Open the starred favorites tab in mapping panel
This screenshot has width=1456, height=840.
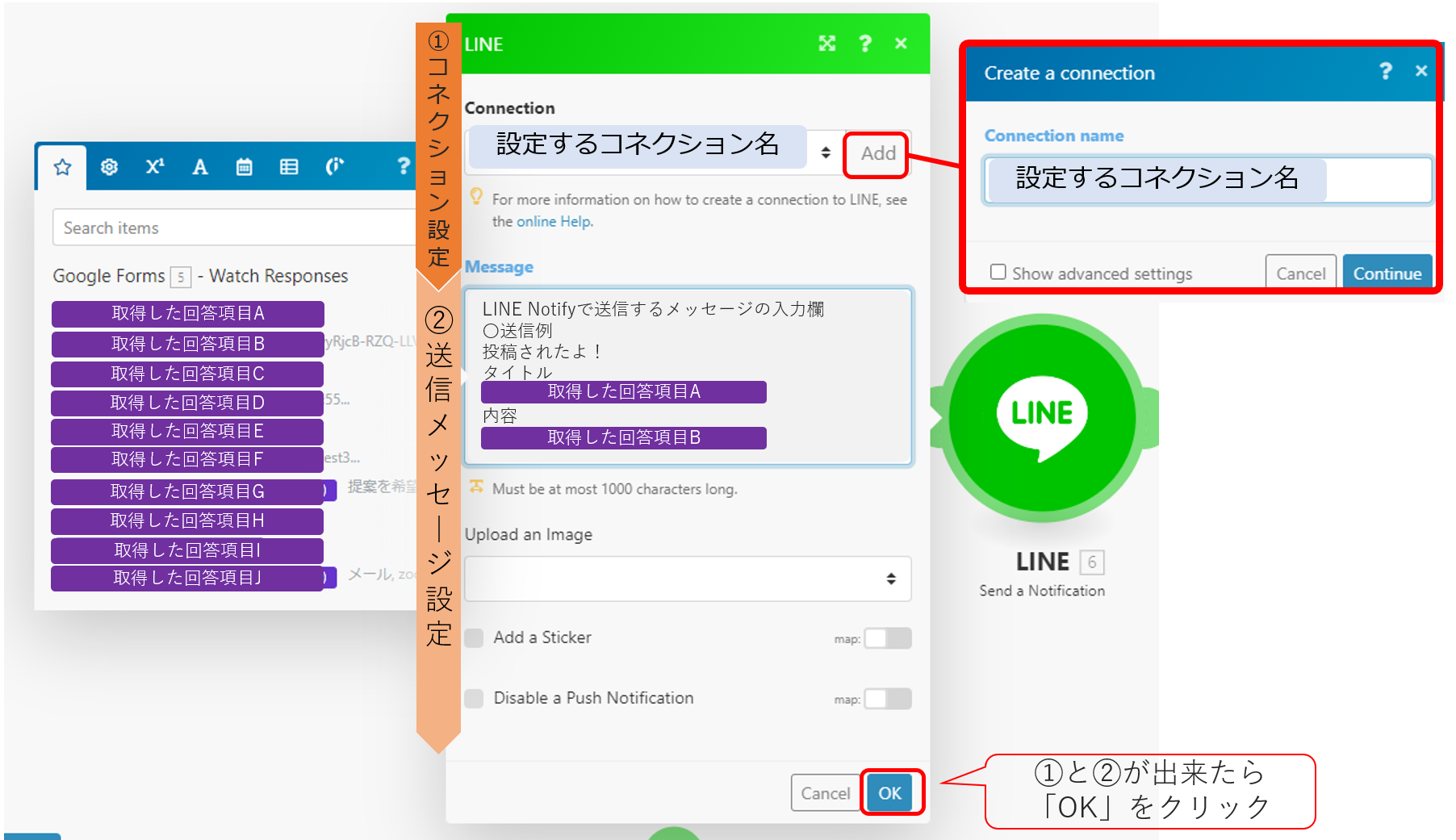63,167
